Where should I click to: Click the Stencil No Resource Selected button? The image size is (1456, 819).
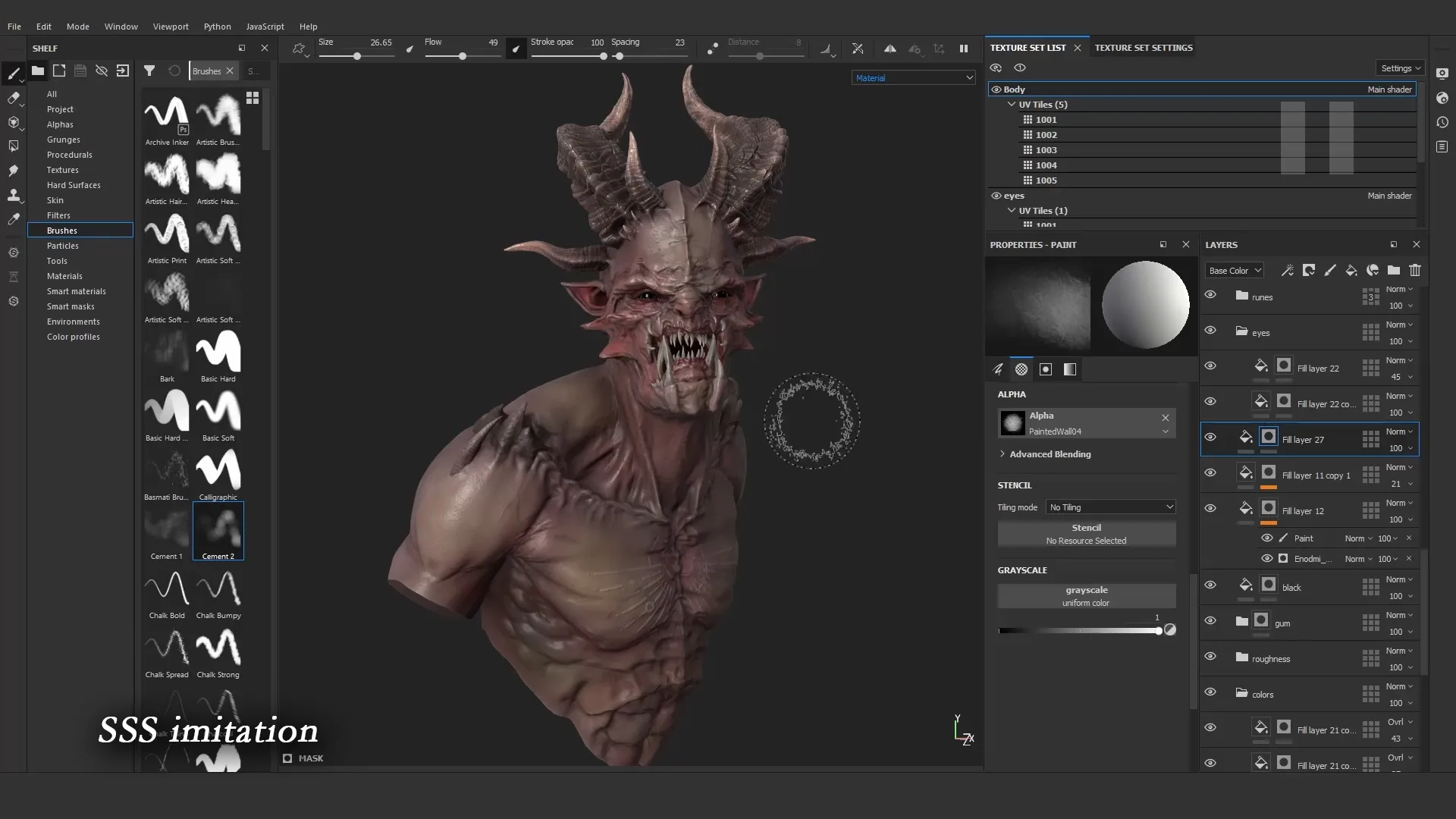1087,535
